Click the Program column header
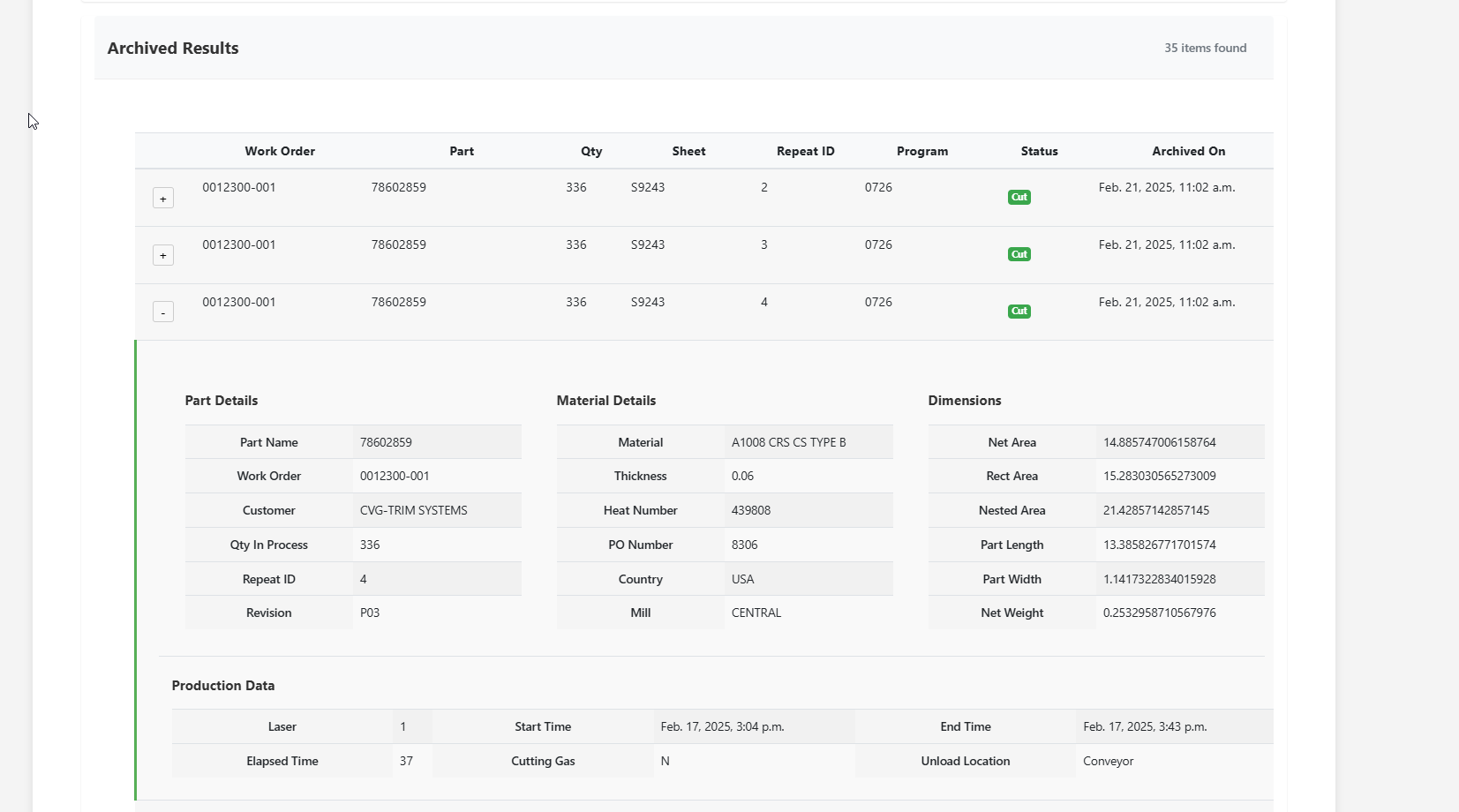Screen dimensions: 1459x812 (922, 151)
